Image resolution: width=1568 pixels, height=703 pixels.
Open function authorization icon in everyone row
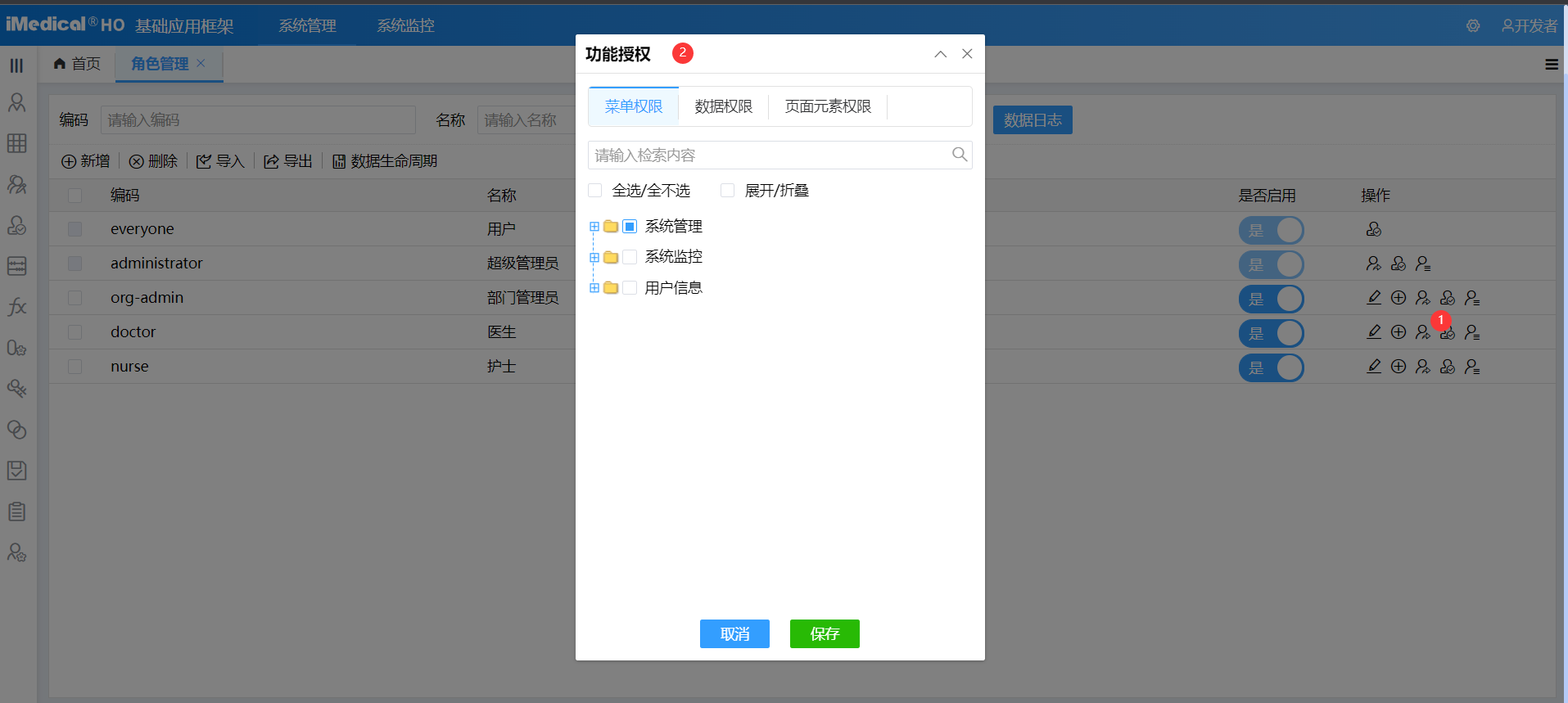[x=1374, y=229]
